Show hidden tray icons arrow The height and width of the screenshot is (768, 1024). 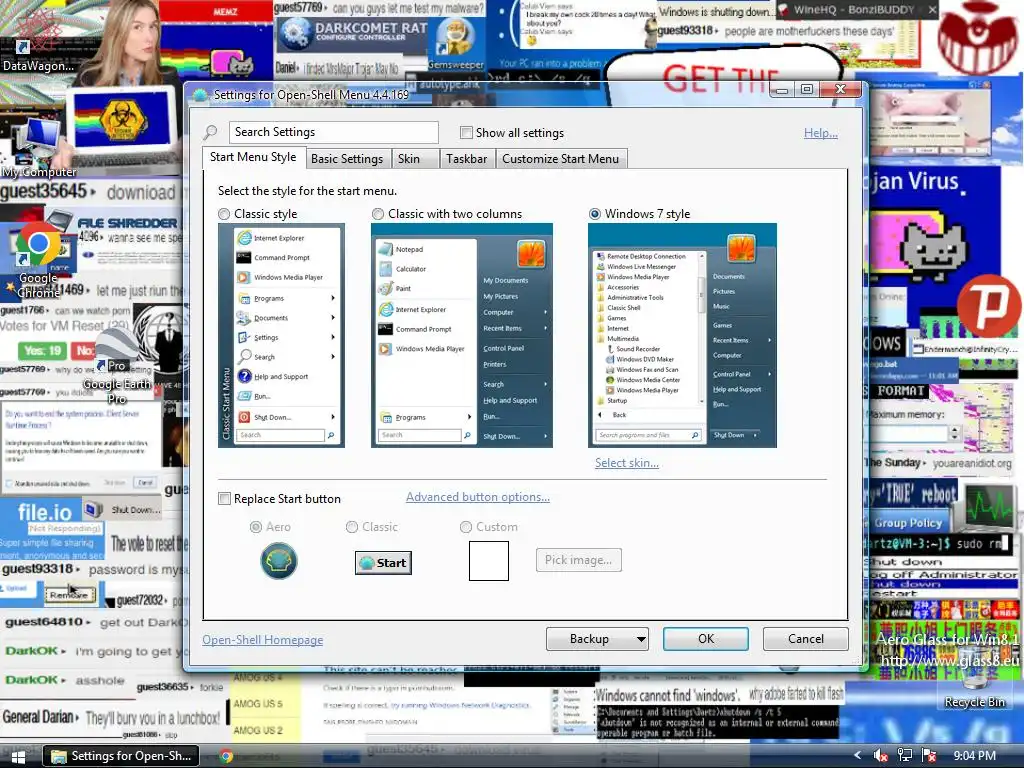point(857,756)
